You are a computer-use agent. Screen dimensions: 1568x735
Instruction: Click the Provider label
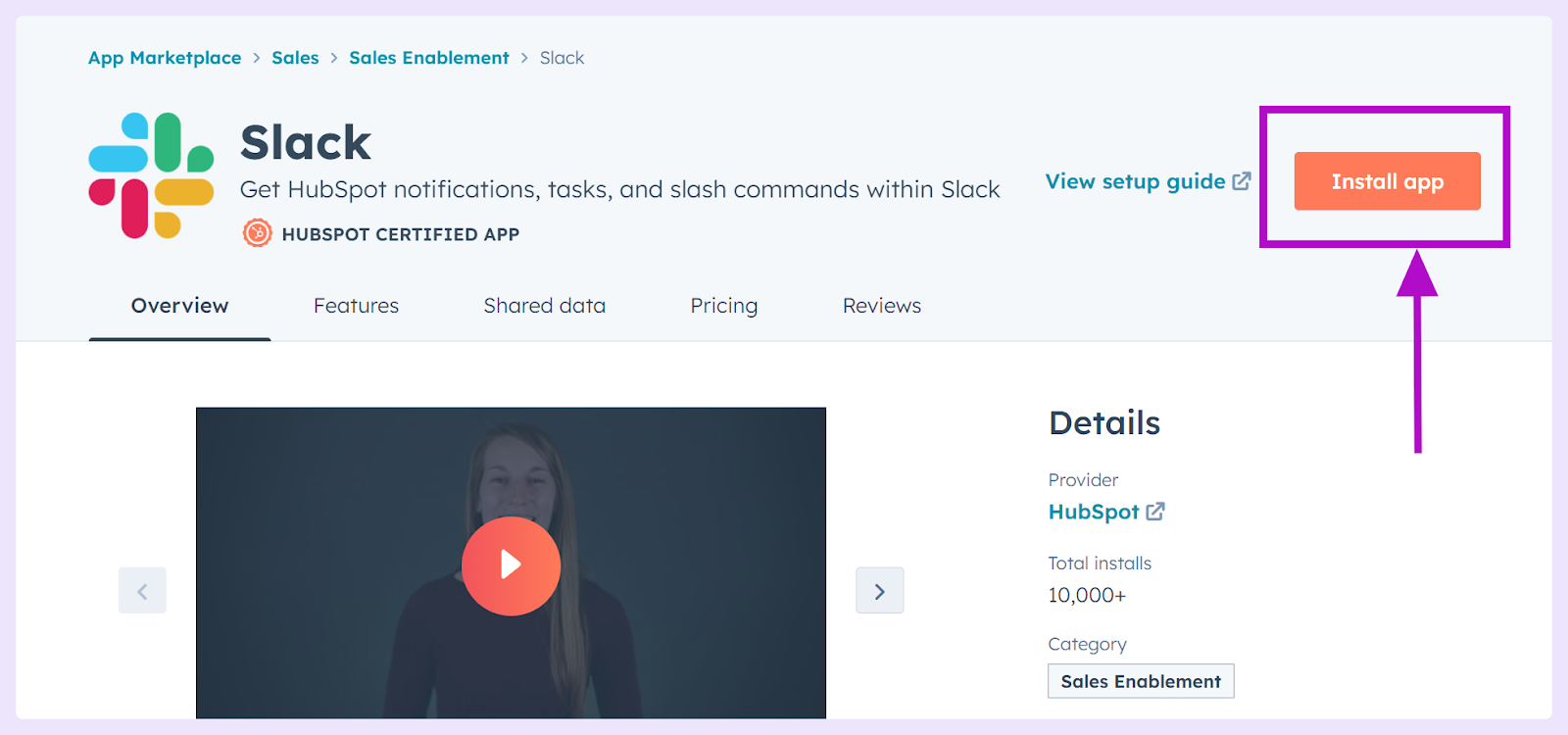pos(1083,480)
